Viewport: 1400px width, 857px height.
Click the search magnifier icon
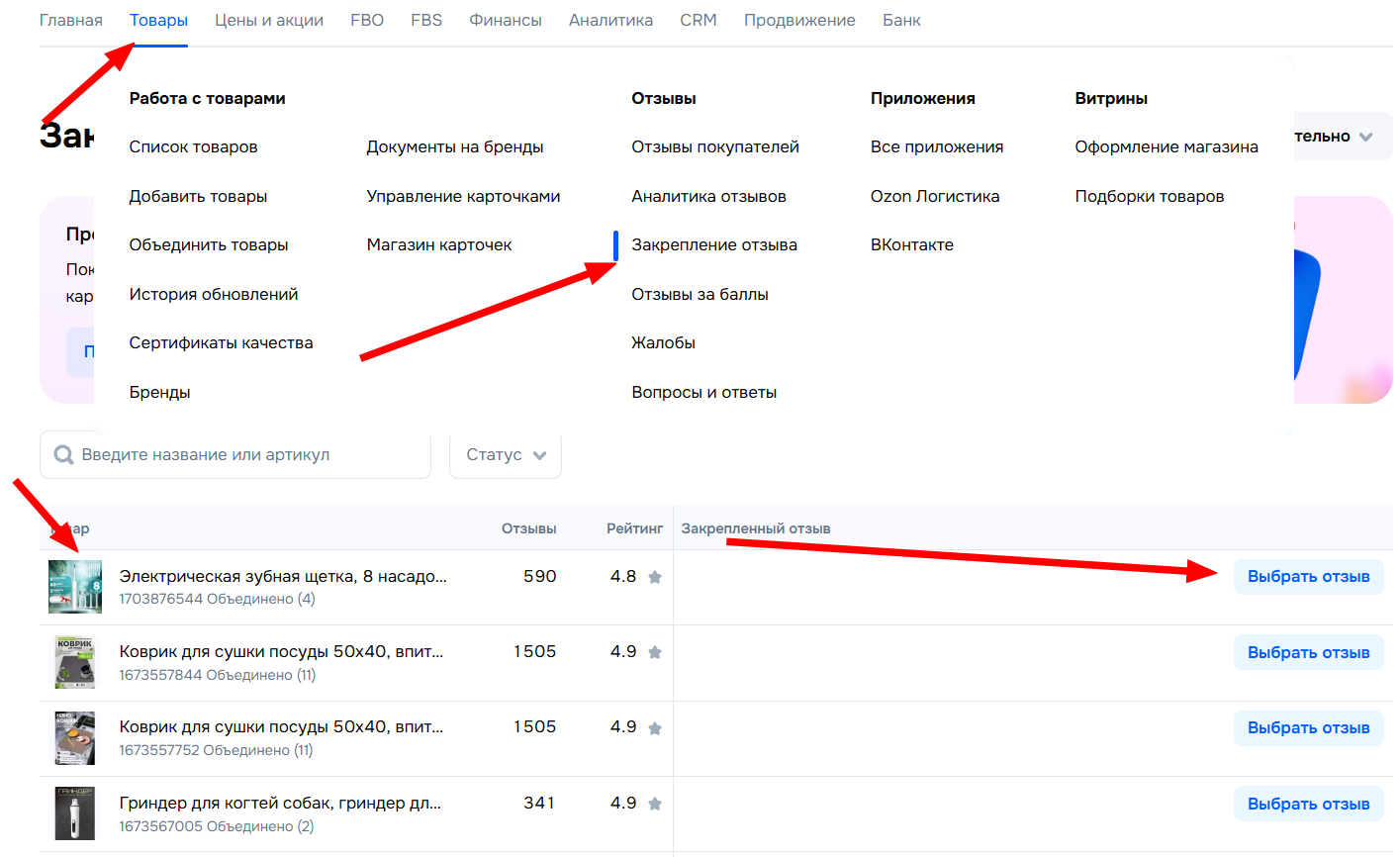point(63,455)
